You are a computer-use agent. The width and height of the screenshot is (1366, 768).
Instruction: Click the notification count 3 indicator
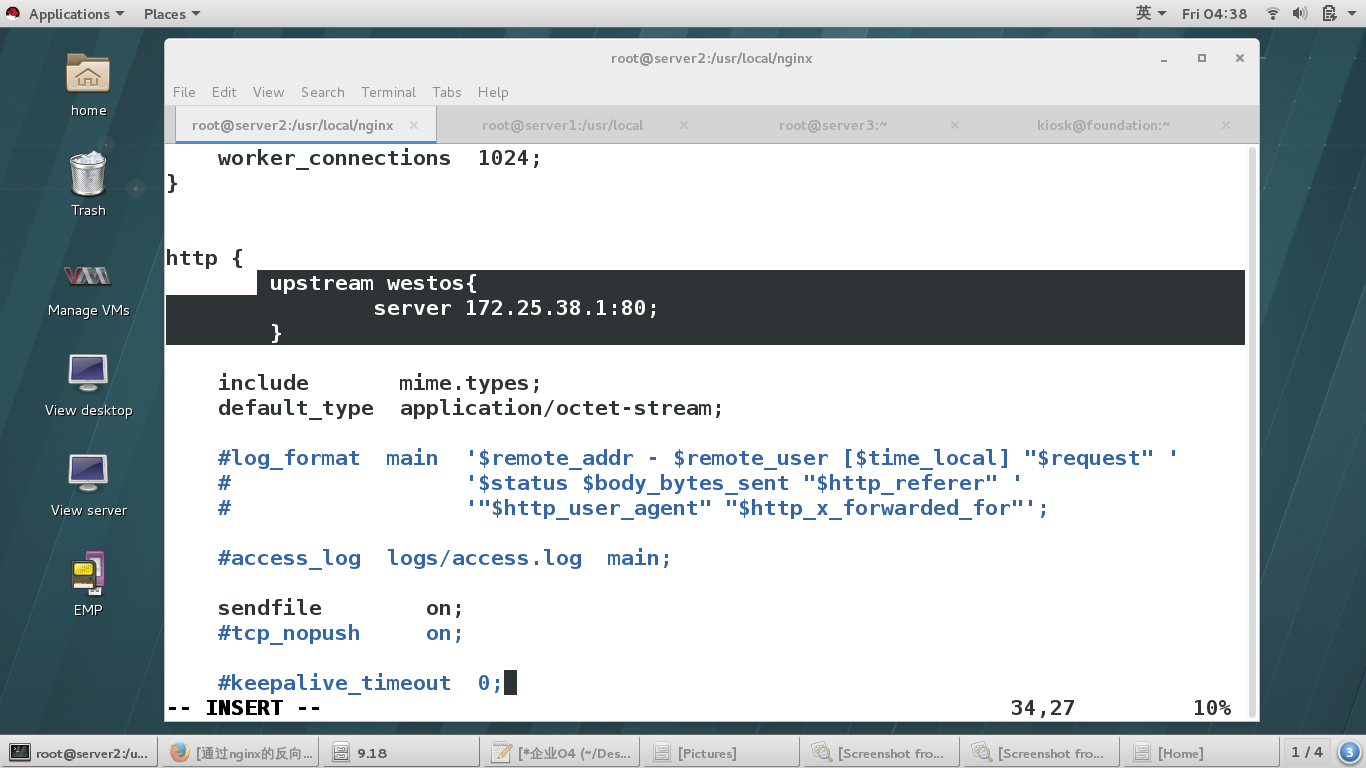[x=1349, y=753]
